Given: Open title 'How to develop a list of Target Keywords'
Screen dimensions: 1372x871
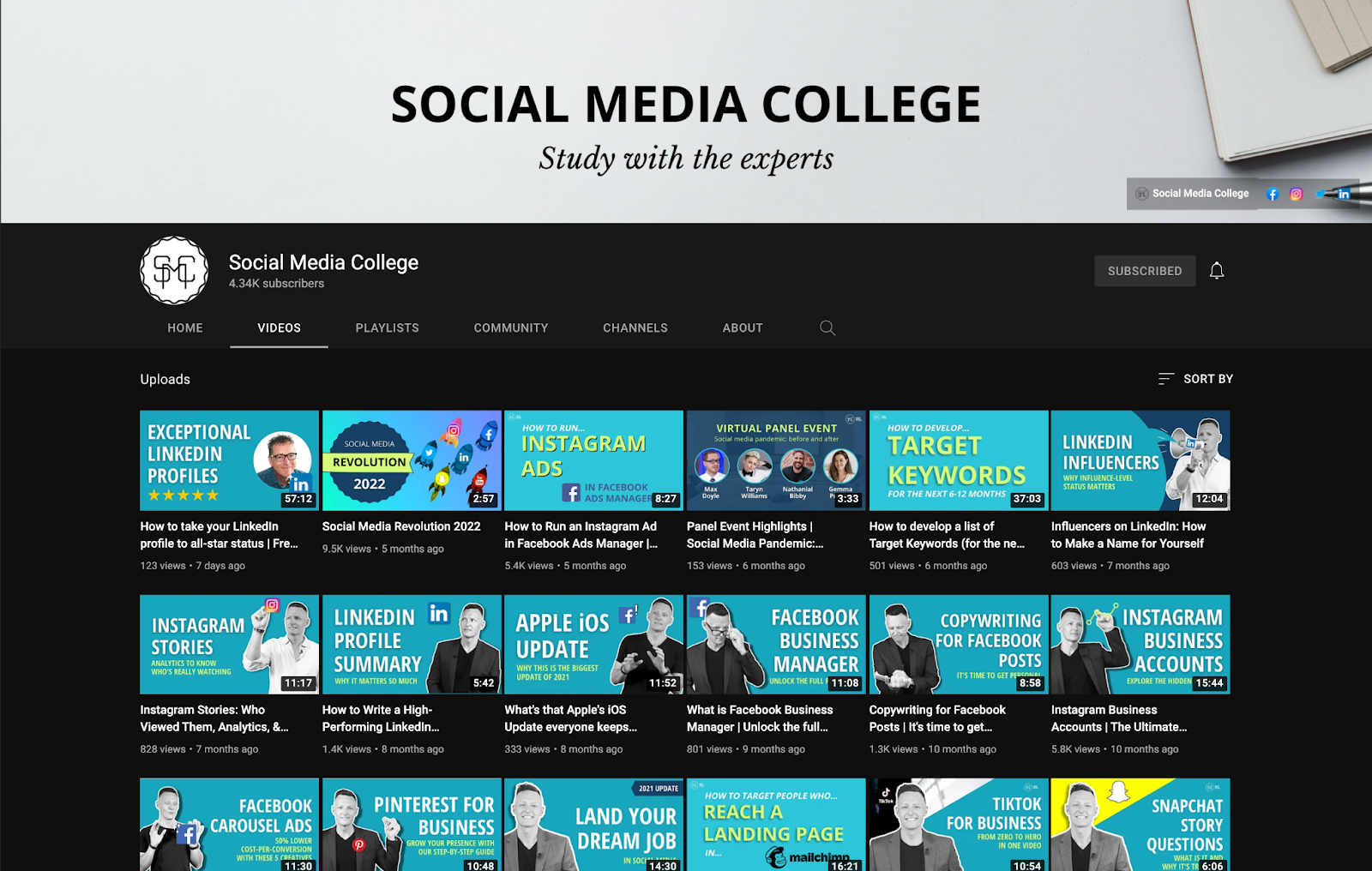Looking at the screenshot, I should coord(947,535).
